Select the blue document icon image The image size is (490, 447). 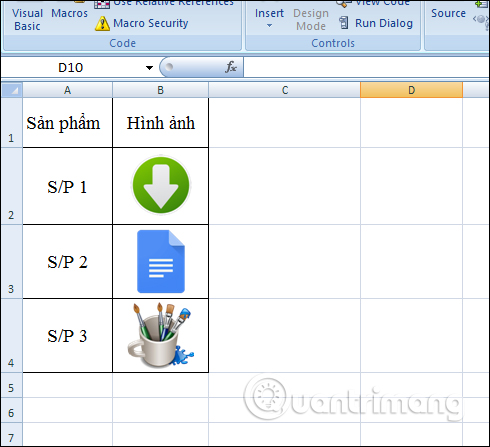(x=161, y=261)
